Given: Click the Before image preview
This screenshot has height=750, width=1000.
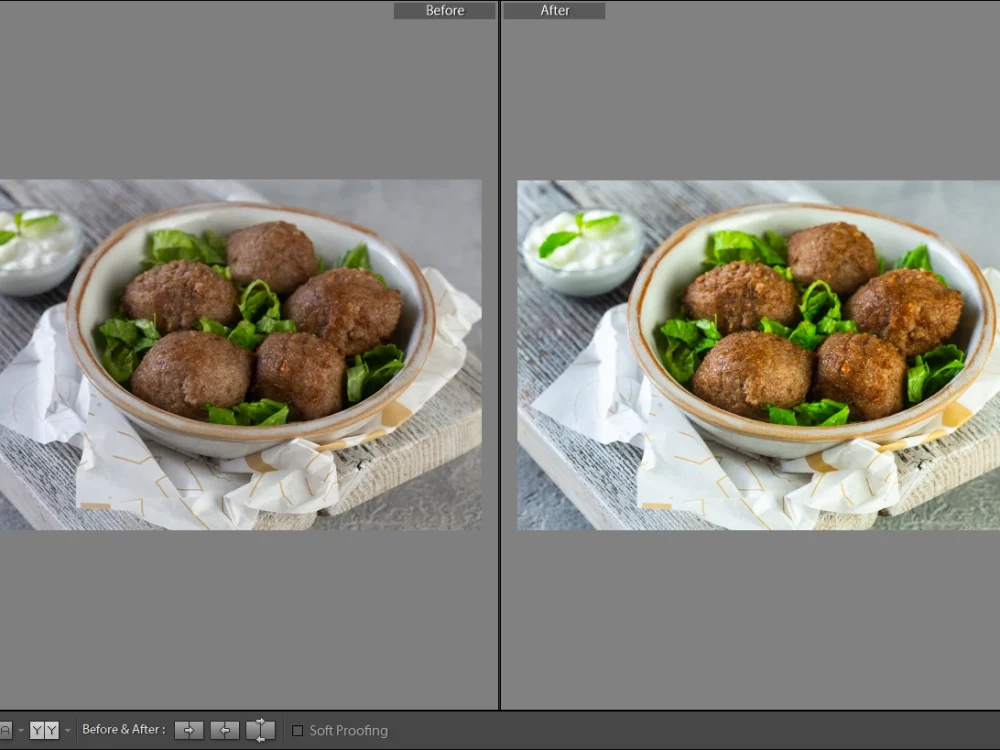Looking at the screenshot, I should (x=240, y=355).
